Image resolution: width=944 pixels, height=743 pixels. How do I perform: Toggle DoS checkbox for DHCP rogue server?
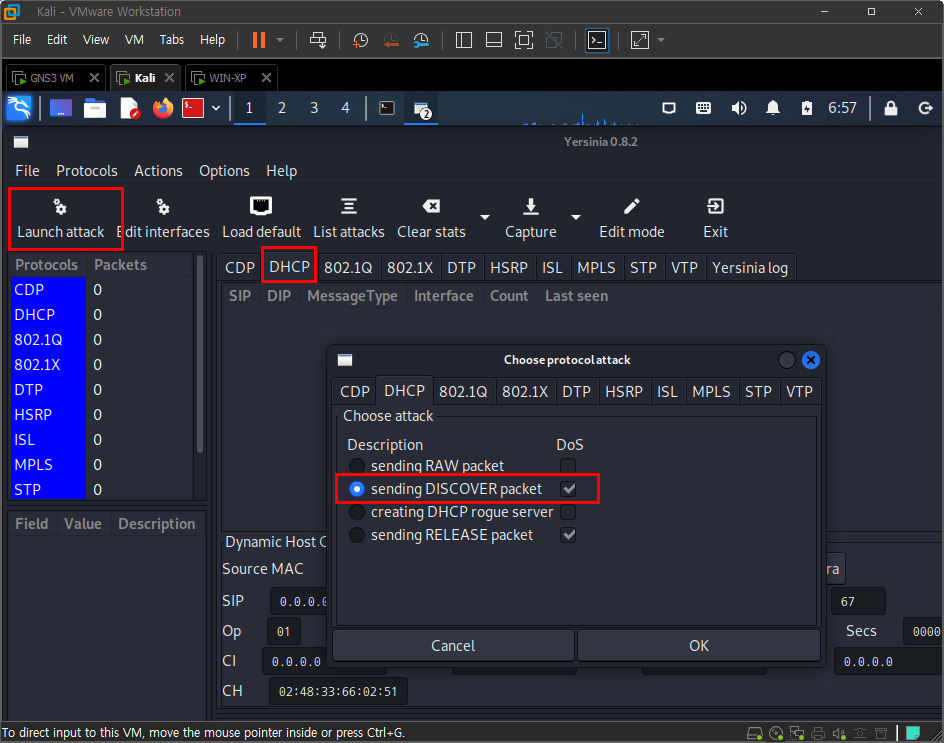[568, 512]
